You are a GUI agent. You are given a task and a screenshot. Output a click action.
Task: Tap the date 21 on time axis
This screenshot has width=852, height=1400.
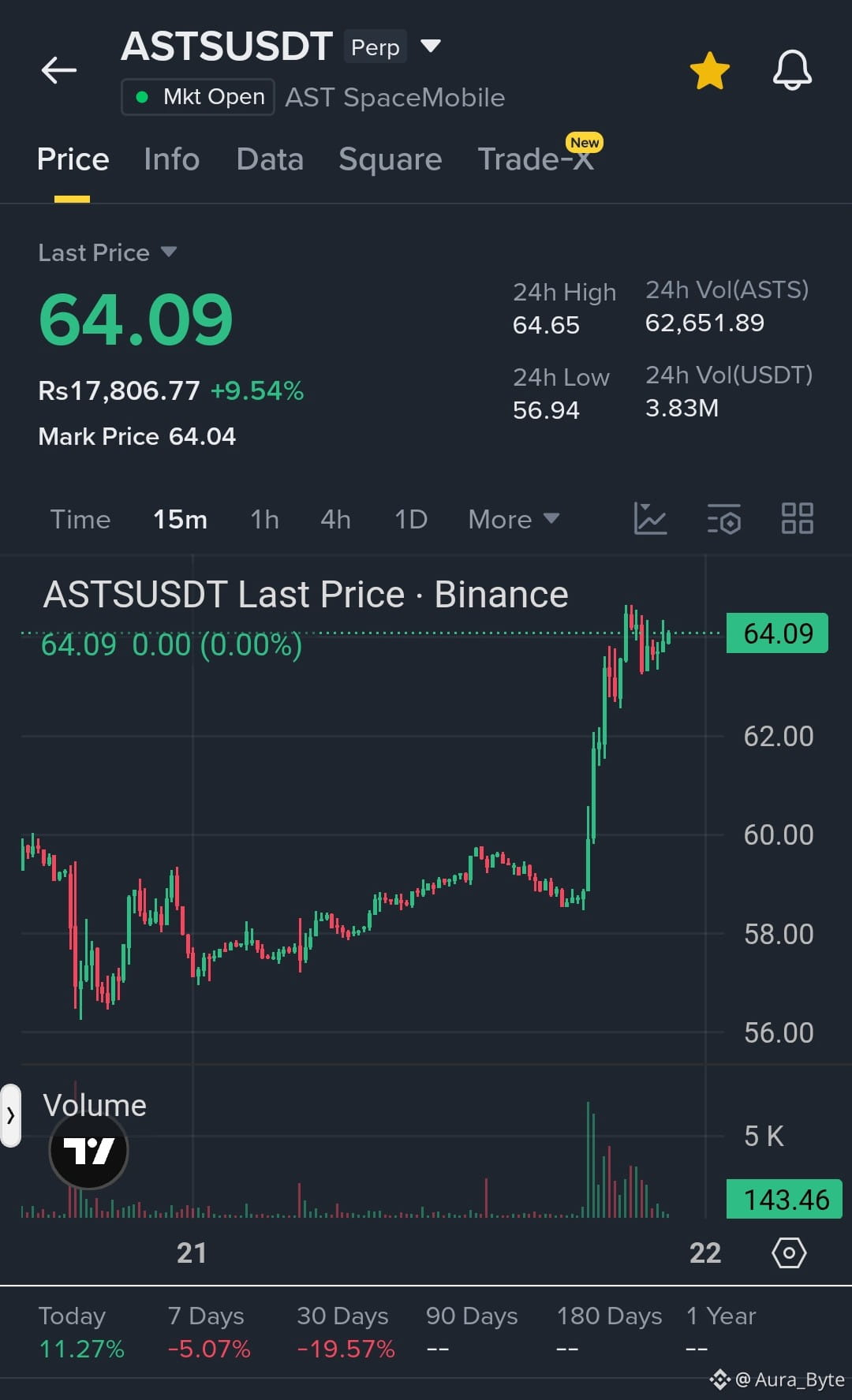pyautogui.click(x=192, y=1253)
